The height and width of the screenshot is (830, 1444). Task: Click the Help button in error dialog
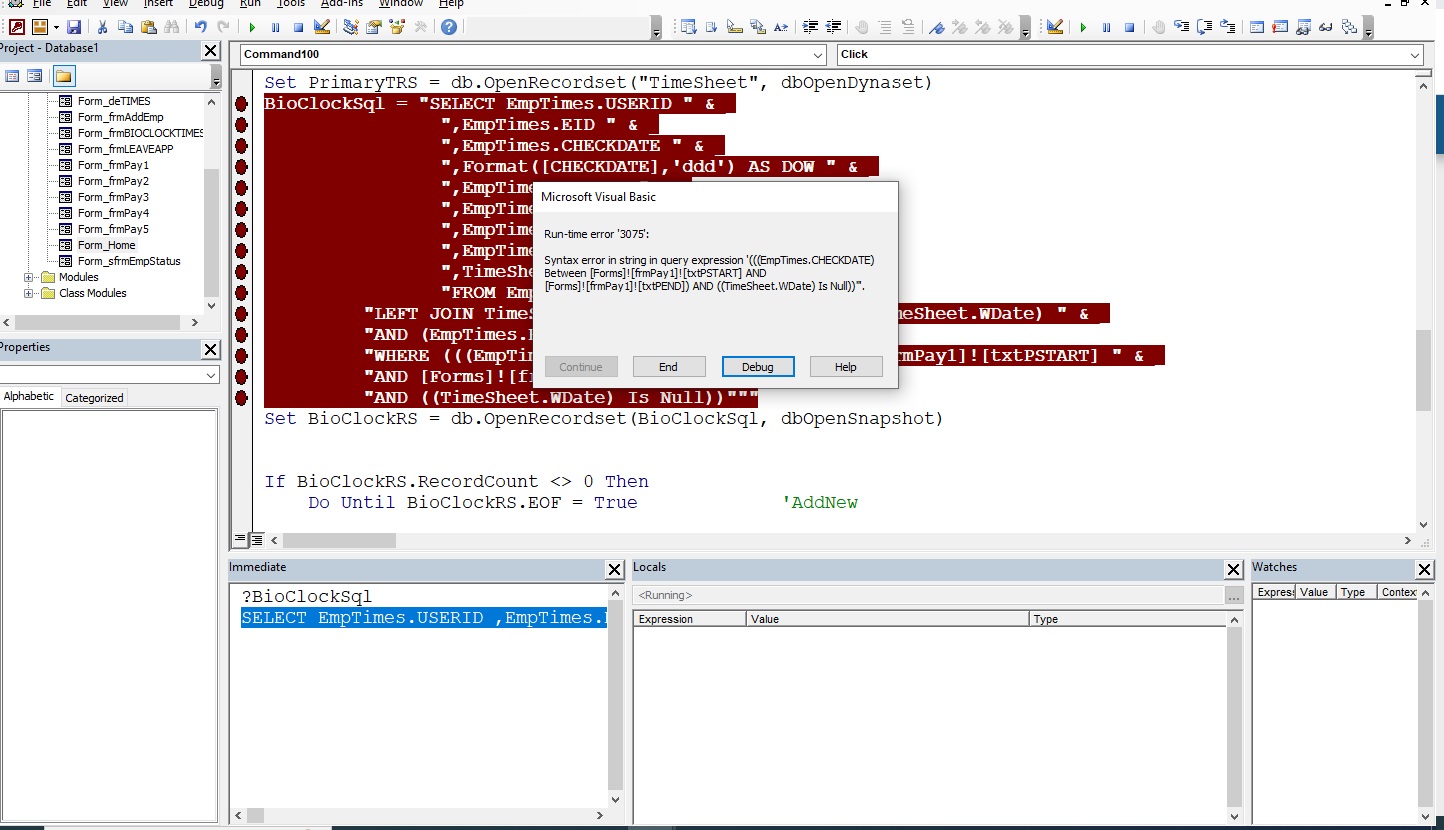(x=846, y=367)
